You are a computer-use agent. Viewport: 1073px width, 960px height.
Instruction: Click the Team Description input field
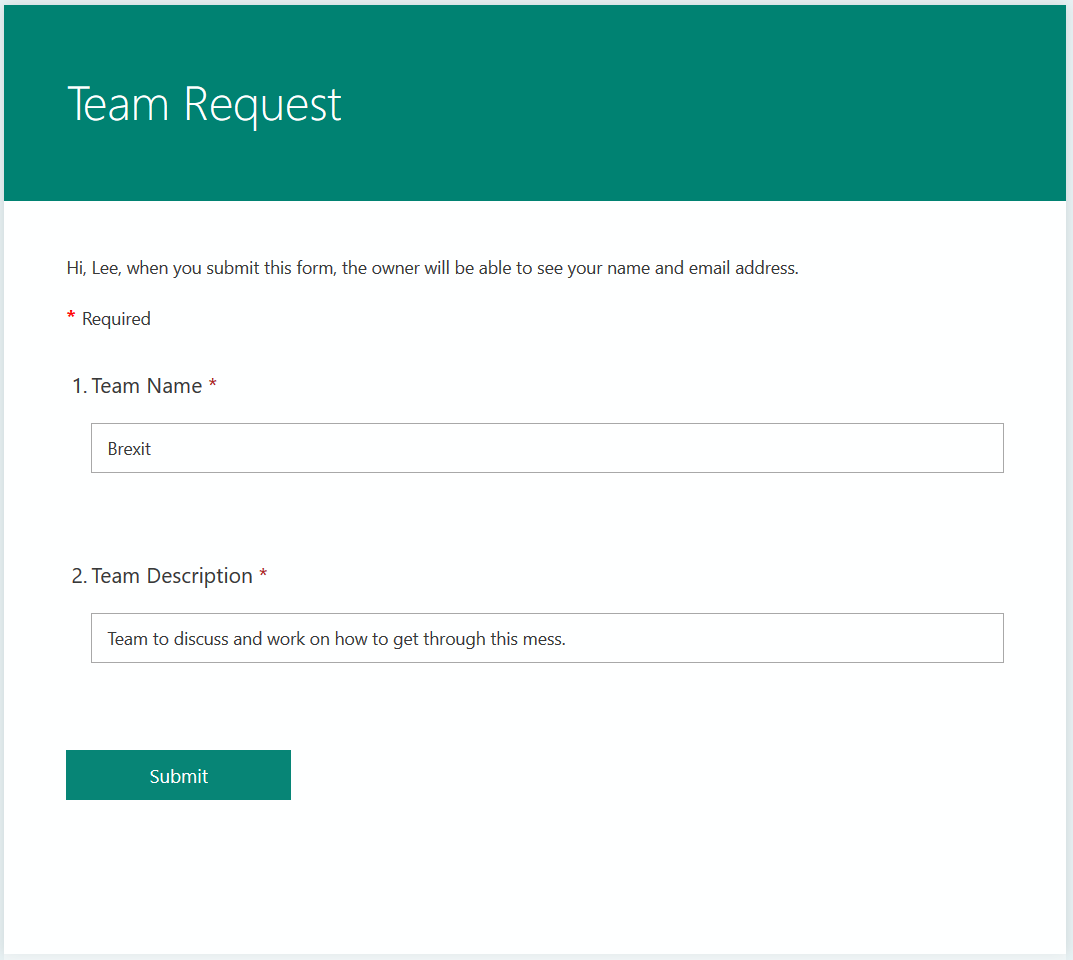click(547, 638)
